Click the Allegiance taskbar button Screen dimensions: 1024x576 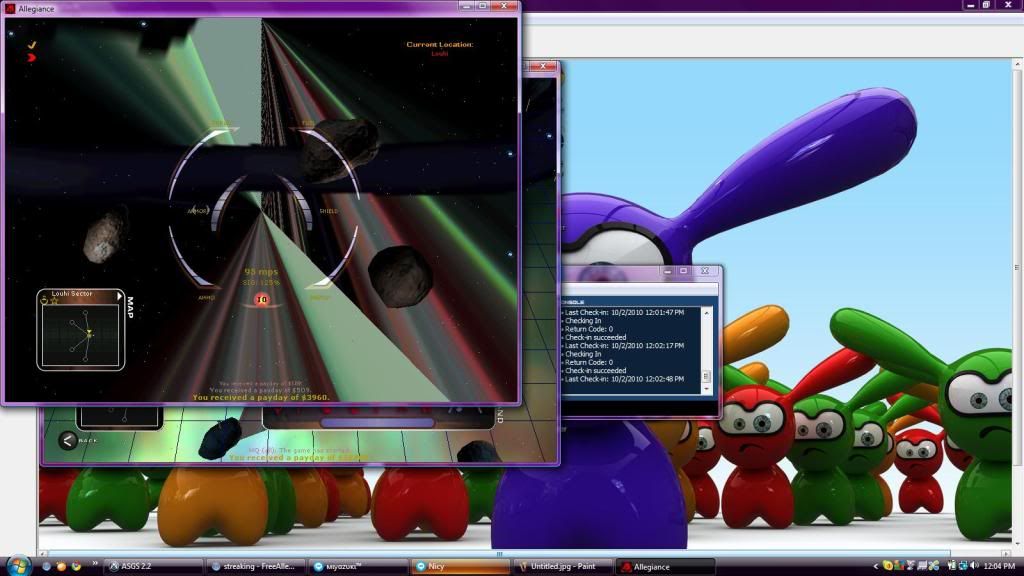tap(663, 566)
